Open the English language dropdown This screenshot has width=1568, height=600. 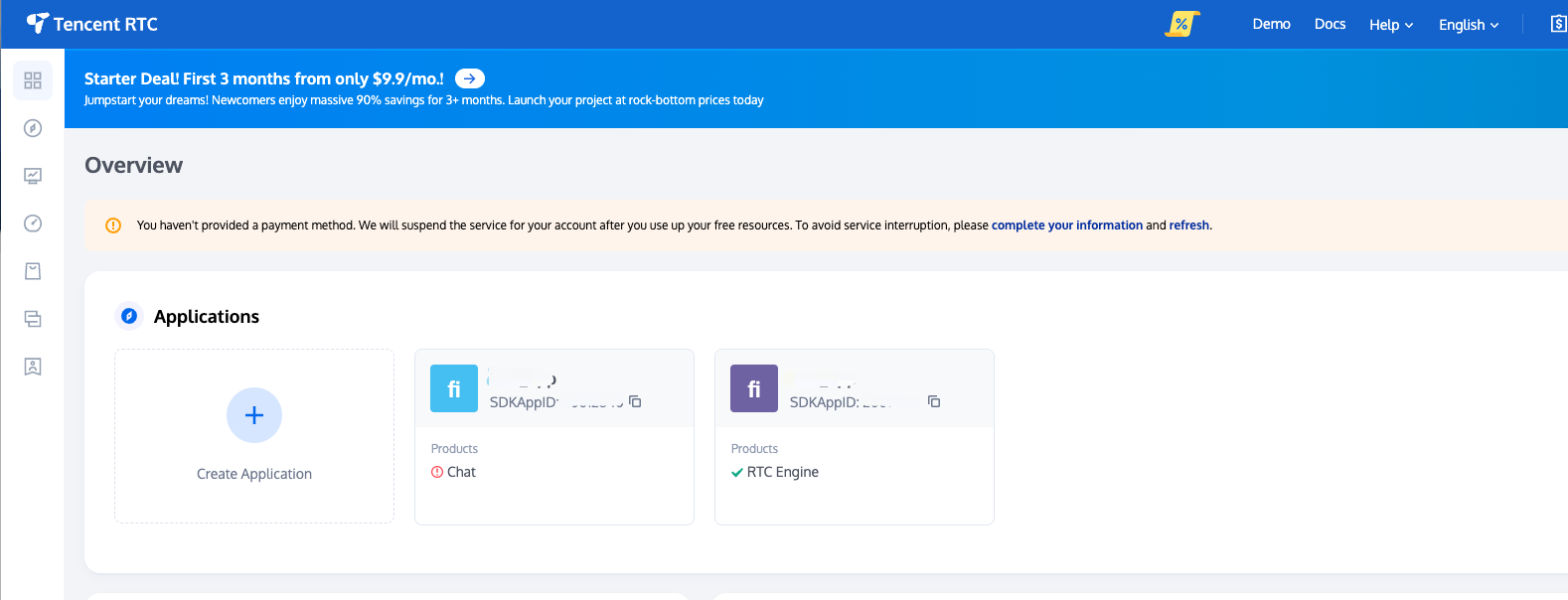[1468, 25]
